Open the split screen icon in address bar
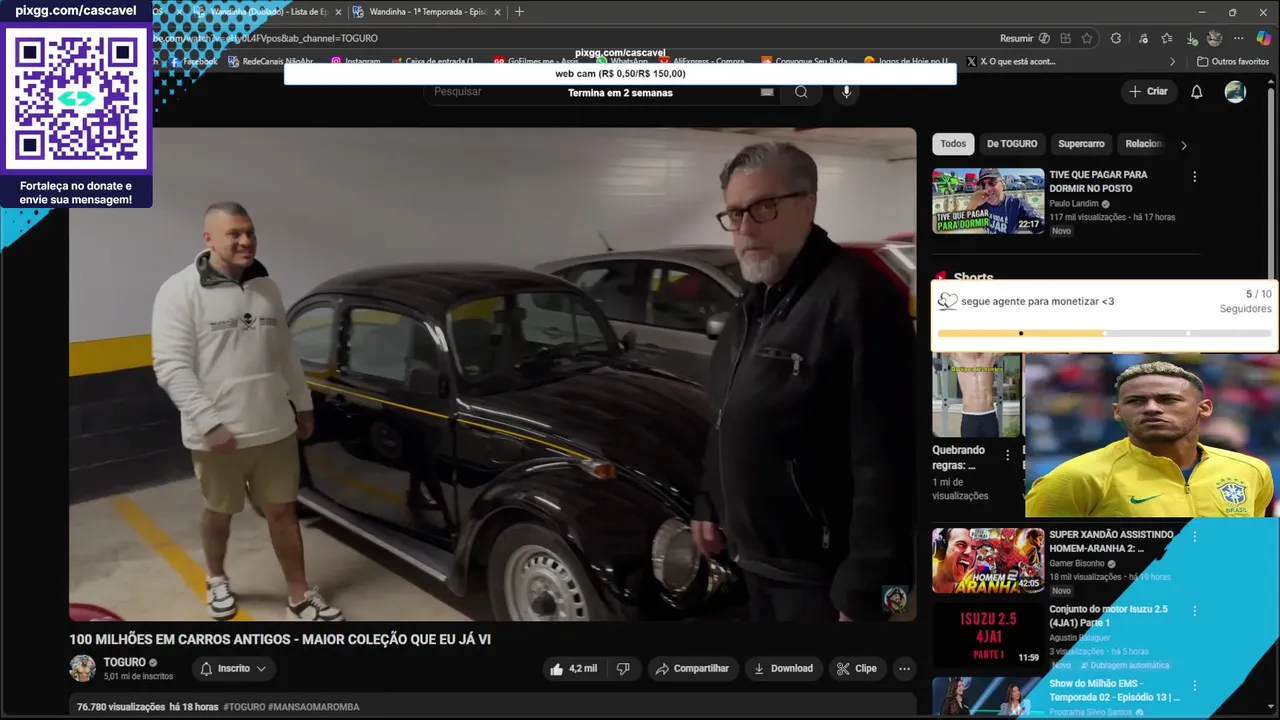Viewport: 1280px width, 720px height. (x=1066, y=38)
